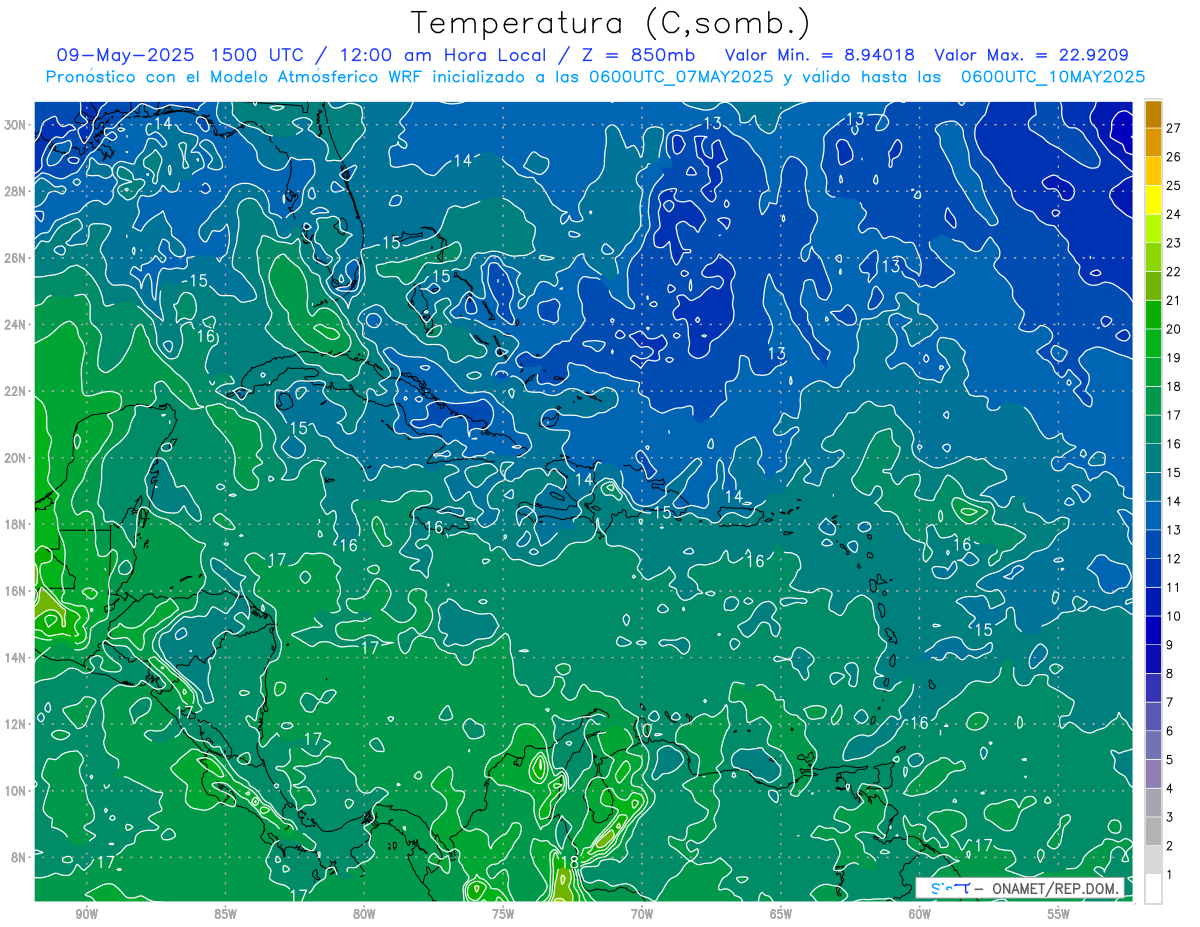
Task: Click the 80W longitude axis label
Action: tap(364, 914)
